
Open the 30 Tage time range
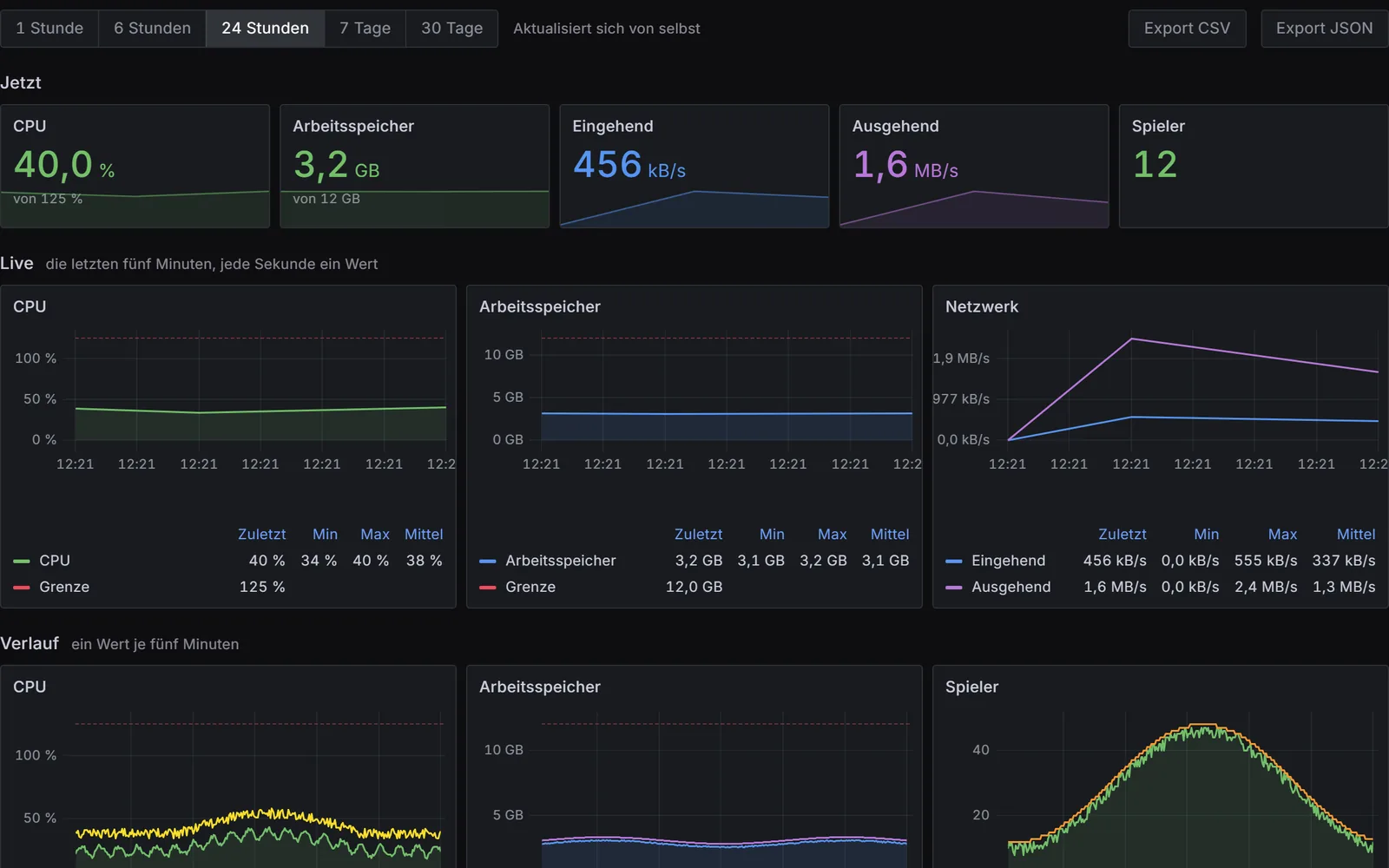point(451,29)
